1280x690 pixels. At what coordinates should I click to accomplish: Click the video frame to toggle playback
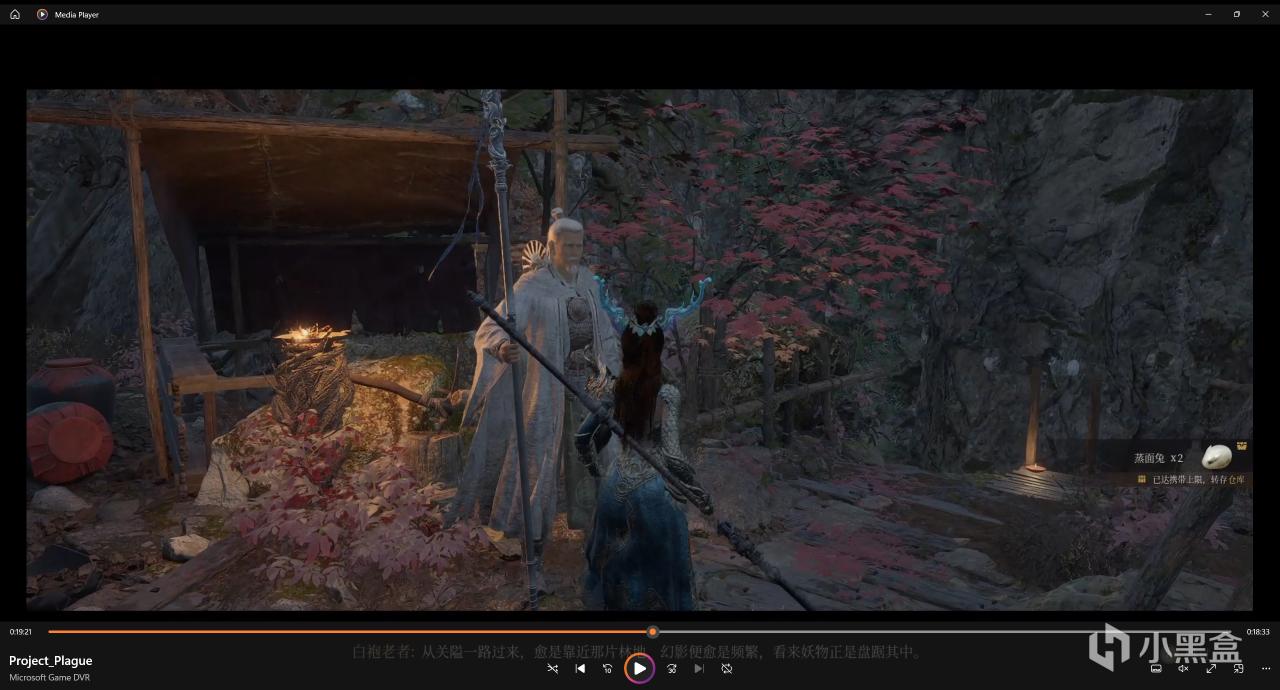coord(639,350)
